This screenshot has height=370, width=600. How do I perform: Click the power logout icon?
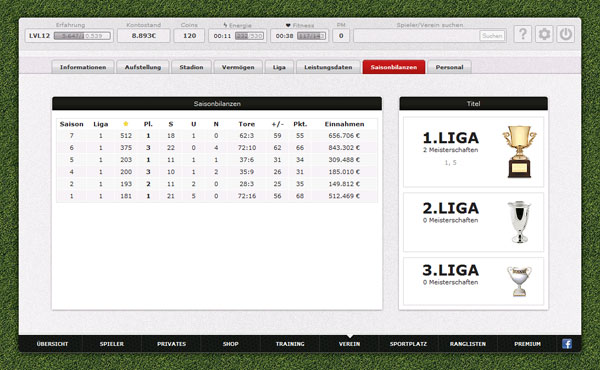(565, 34)
